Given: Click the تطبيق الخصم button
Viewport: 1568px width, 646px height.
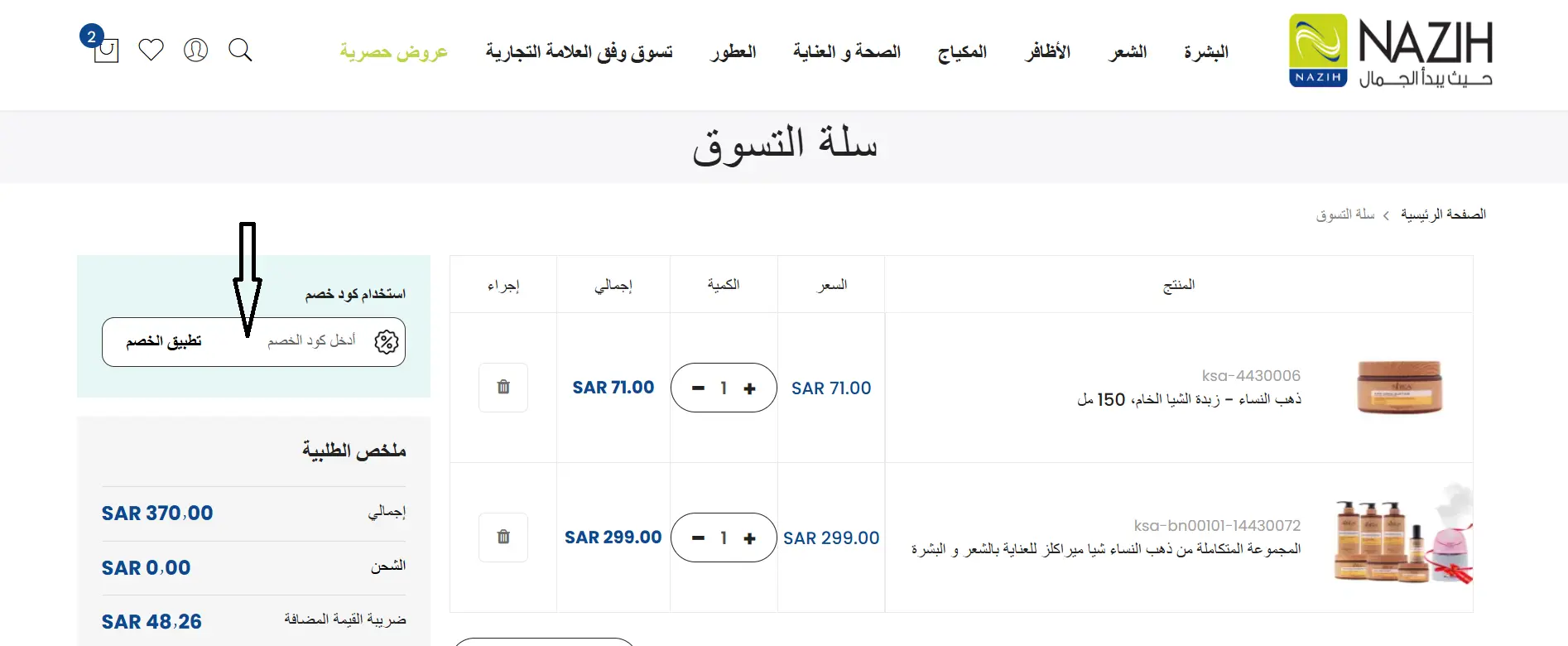Looking at the screenshot, I should (x=164, y=341).
